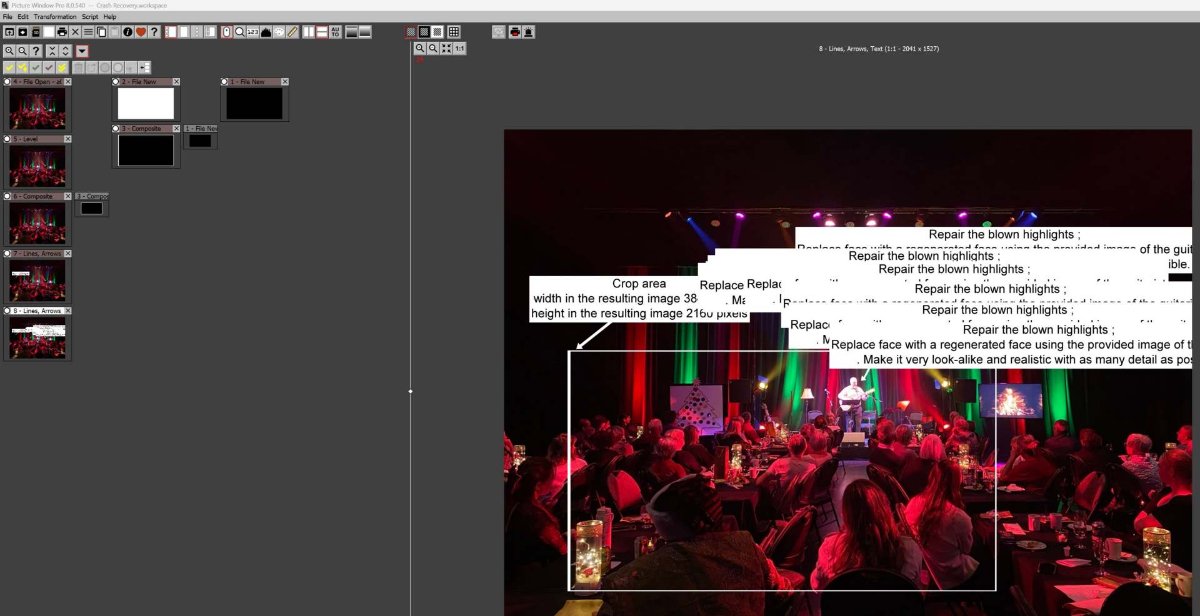Click the palette icon in the toolbar
Screen dimensions: 1200x616
coord(279,32)
